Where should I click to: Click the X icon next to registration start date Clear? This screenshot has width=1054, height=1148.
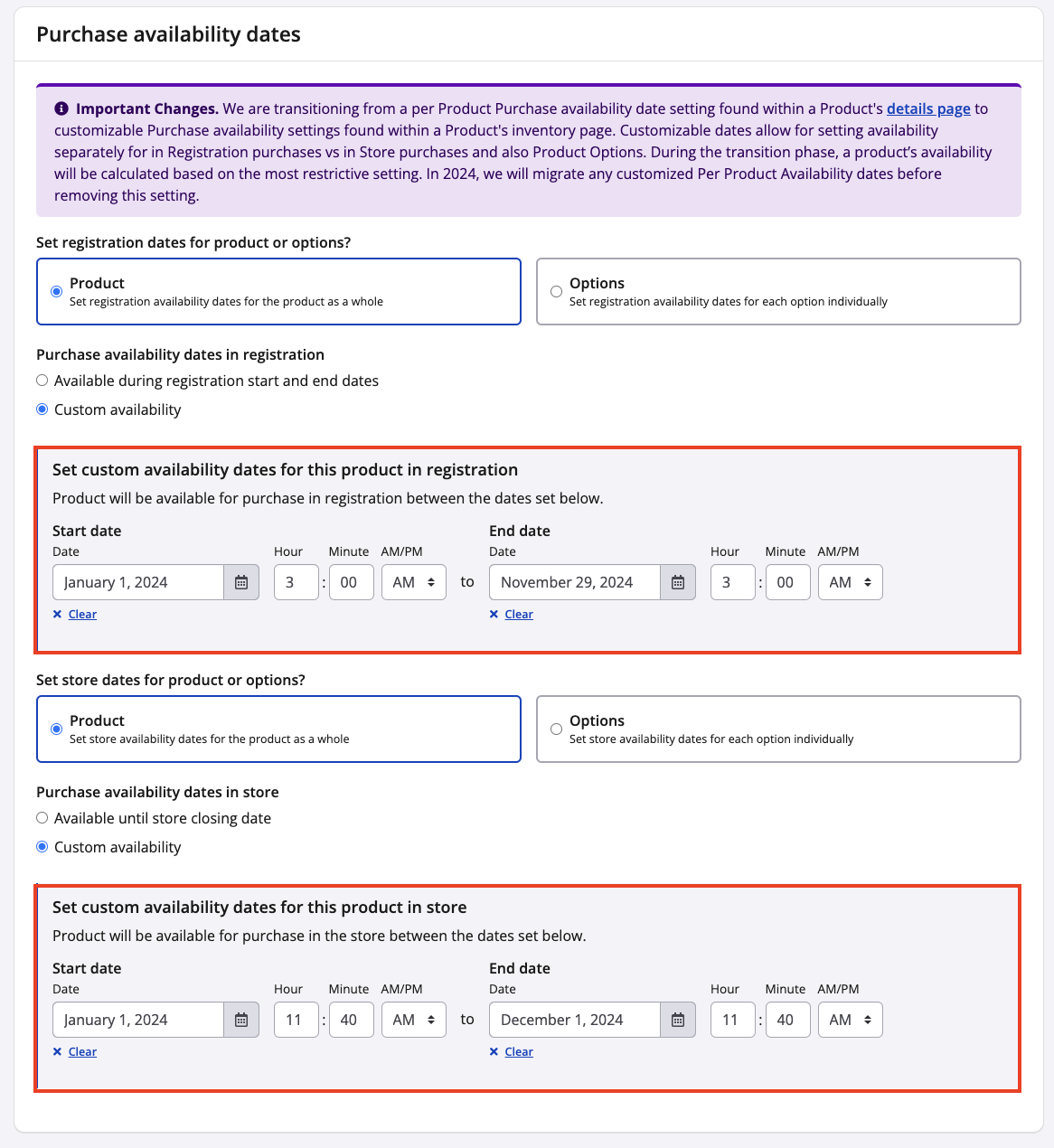click(x=58, y=614)
